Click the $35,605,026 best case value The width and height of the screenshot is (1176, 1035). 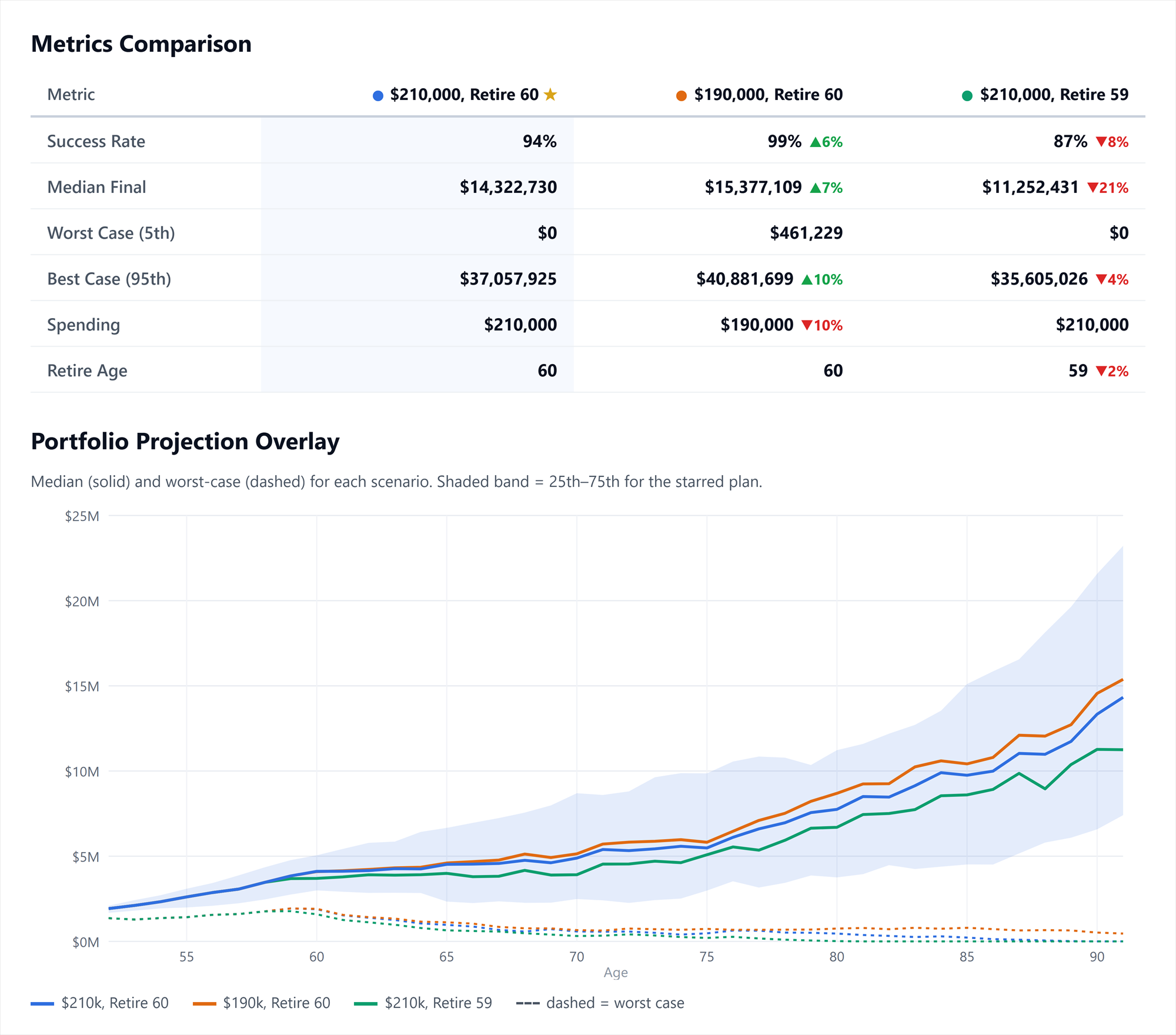click(x=1039, y=279)
